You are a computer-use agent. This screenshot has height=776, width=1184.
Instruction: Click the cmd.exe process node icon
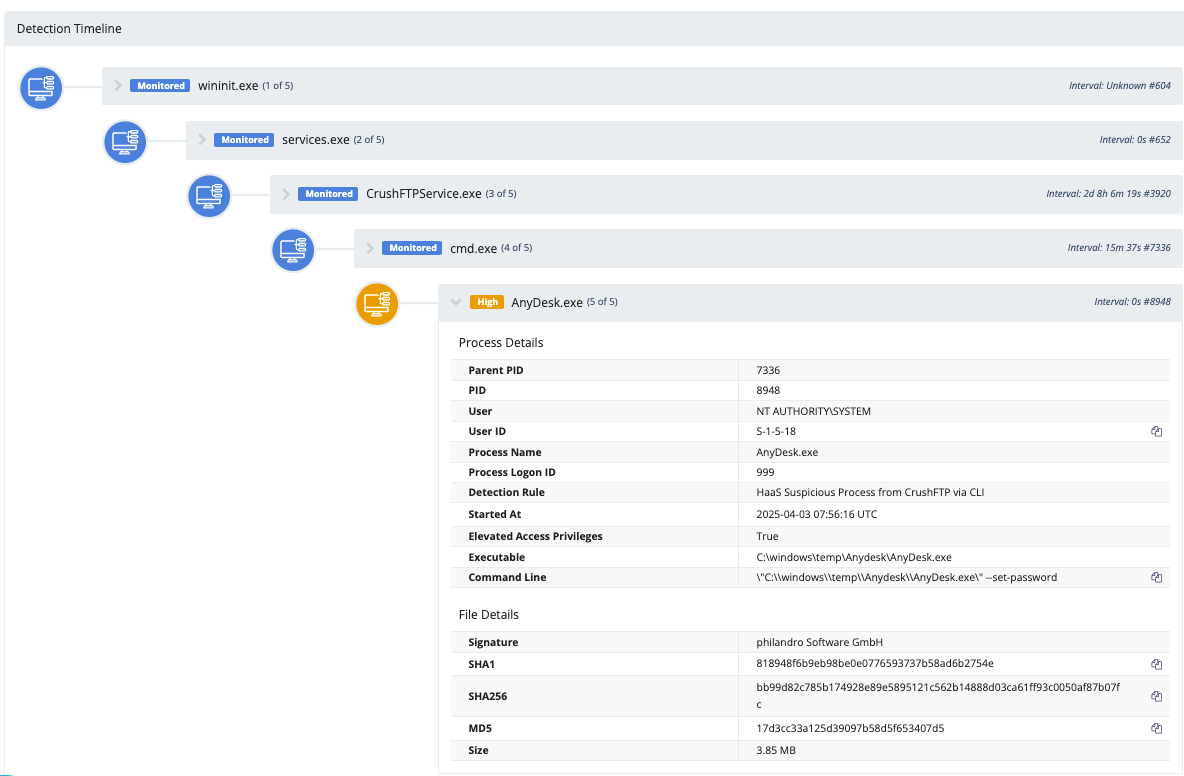[x=292, y=250]
